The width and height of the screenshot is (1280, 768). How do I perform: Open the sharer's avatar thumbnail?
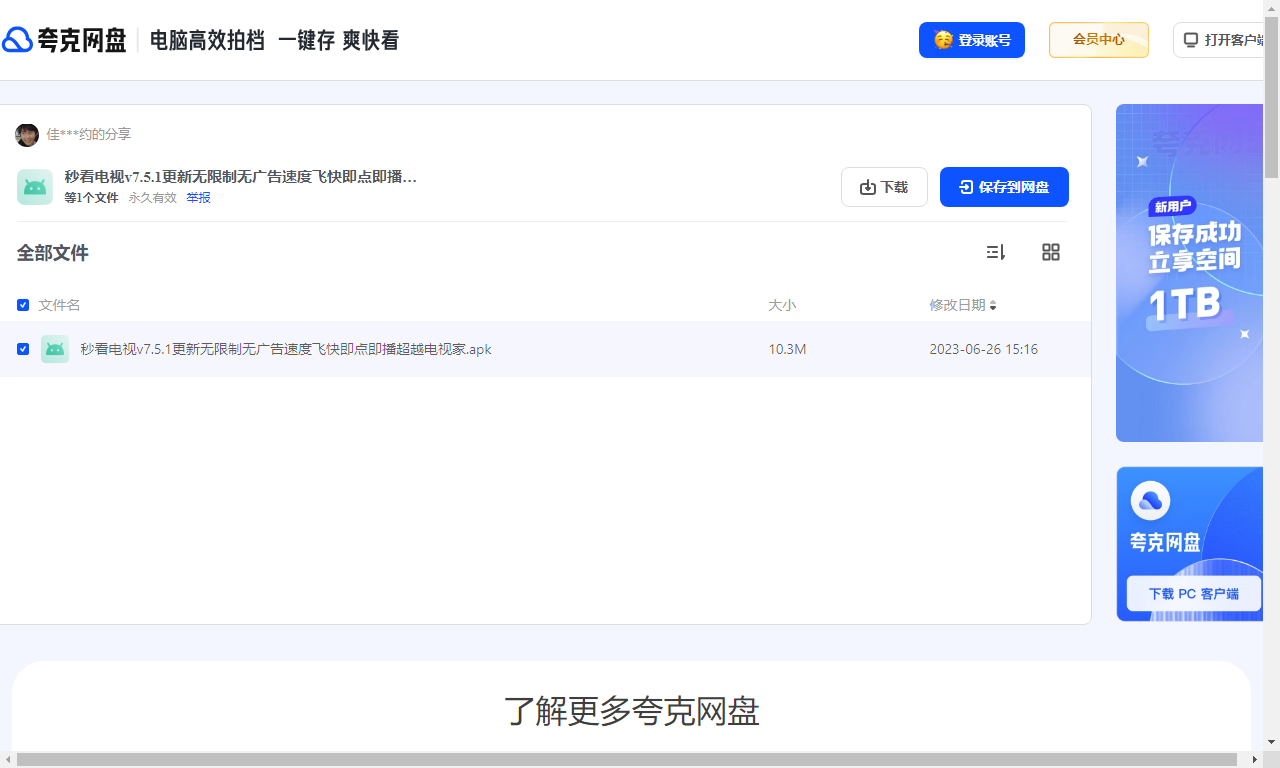coord(27,134)
